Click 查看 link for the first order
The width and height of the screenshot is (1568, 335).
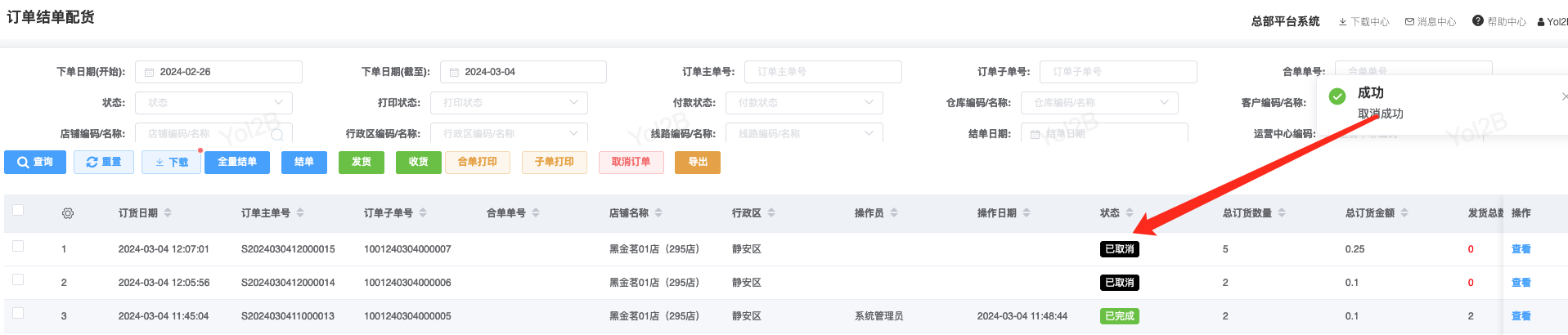point(1521,249)
